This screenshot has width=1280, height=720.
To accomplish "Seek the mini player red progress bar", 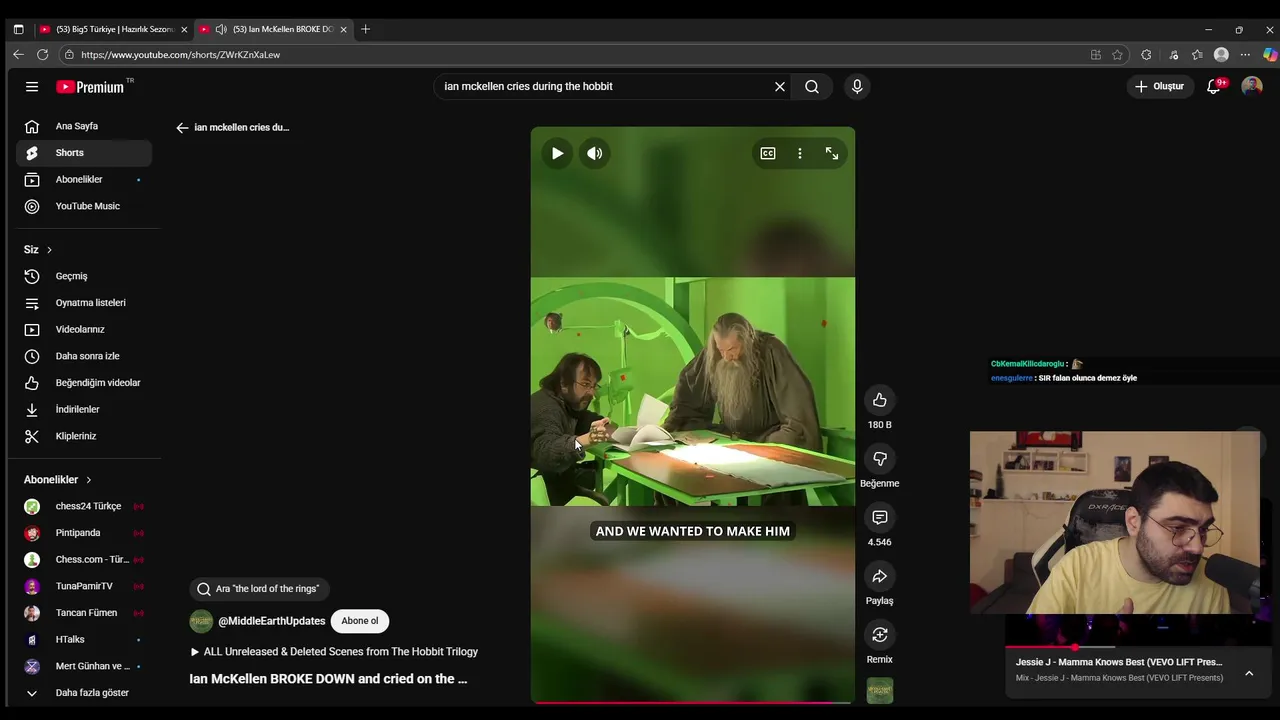I will click(1060, 647).
